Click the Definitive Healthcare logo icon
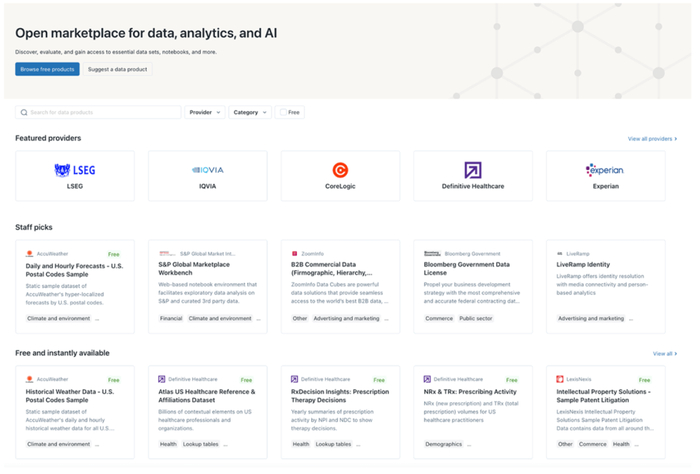700x474 pixels. (x=473, y=170)
